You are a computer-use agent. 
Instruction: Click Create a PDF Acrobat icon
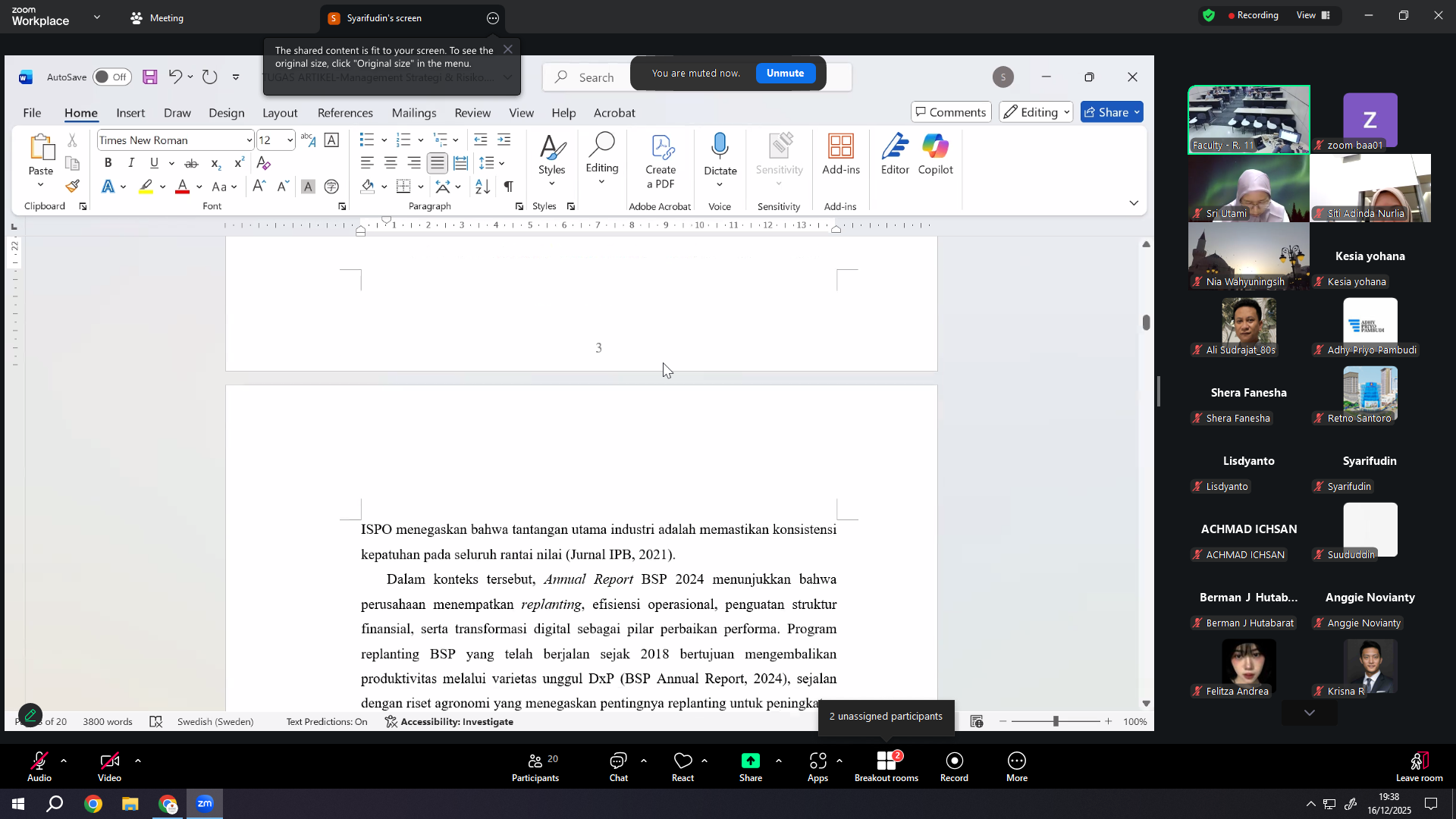tap(661, 162)
